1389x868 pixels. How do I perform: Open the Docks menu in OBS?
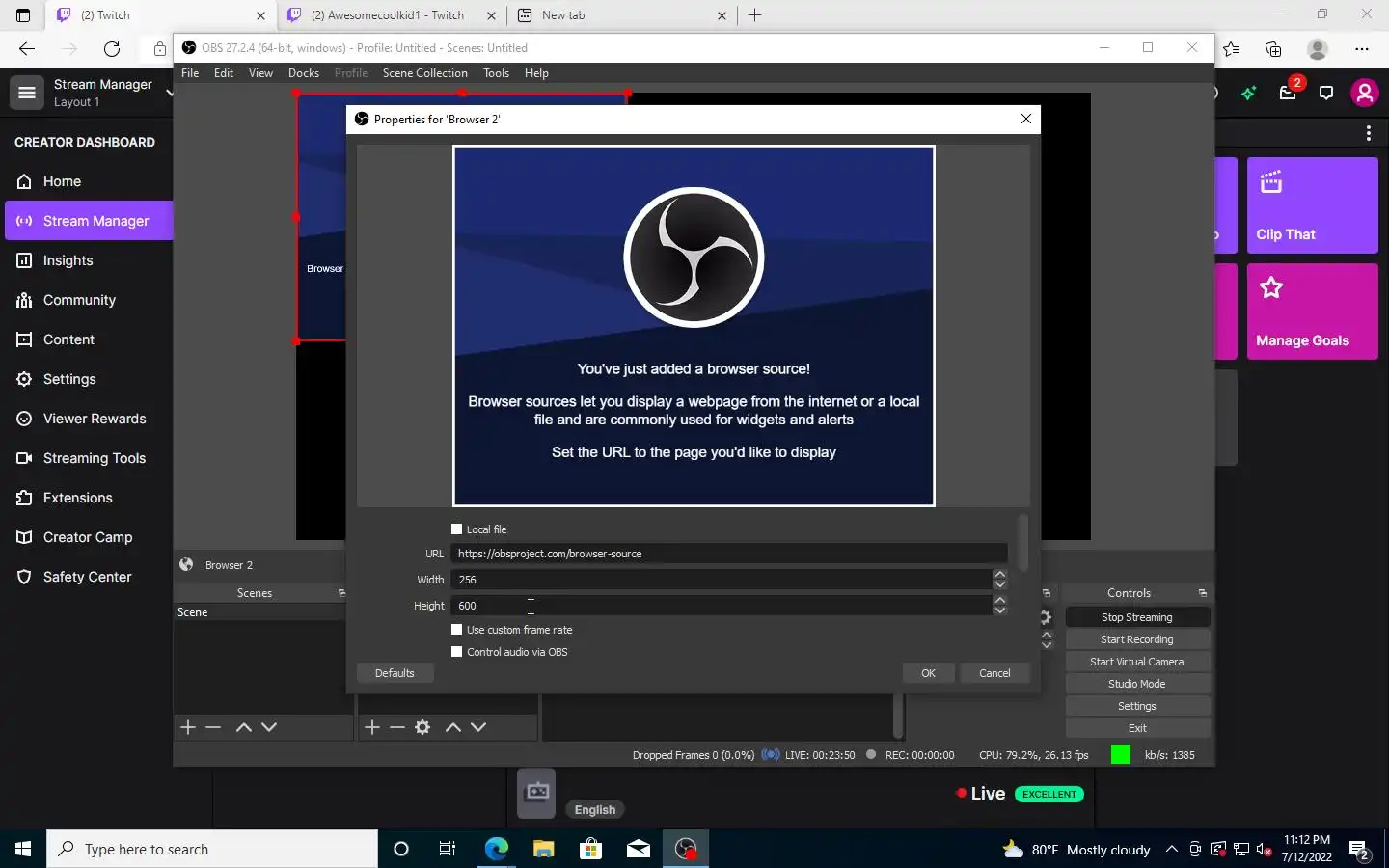pyautogui.click(x=304, y=73)
